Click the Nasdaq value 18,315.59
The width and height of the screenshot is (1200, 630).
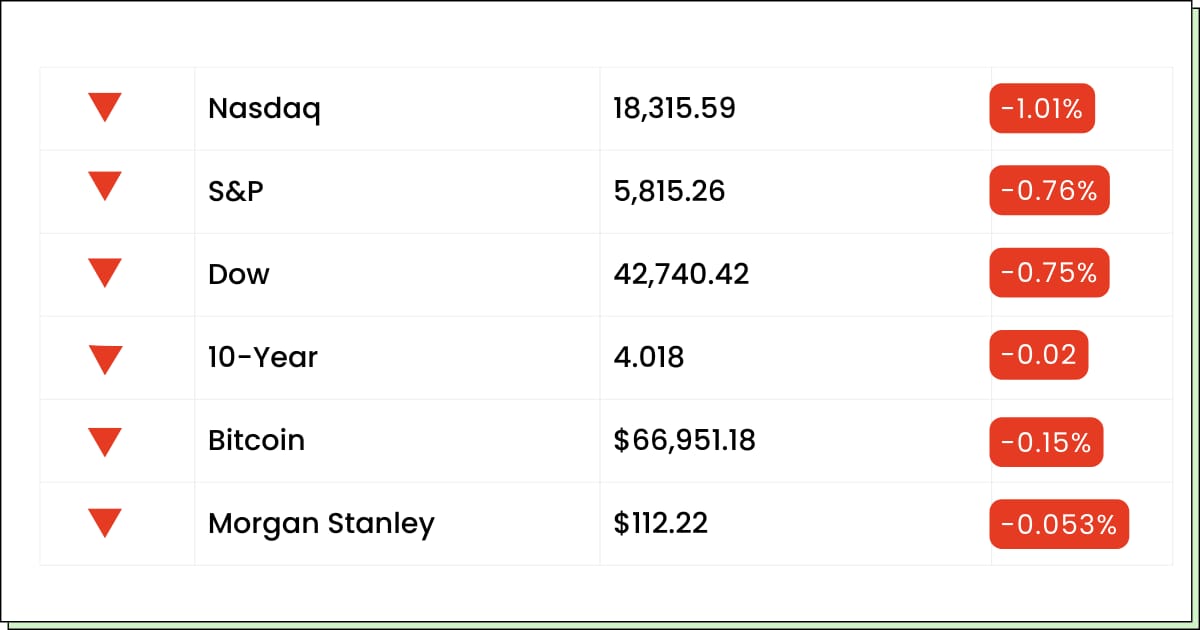pyautogui.click(x=675, y=109)
